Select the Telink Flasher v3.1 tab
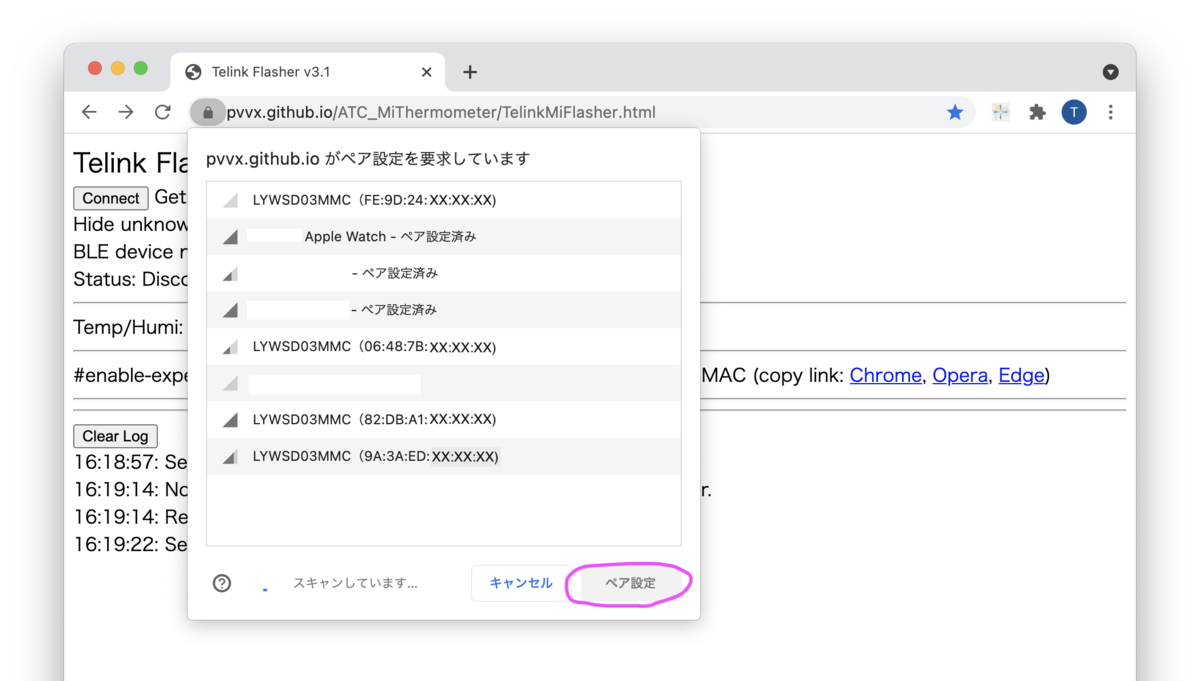 tap(310, 72)
